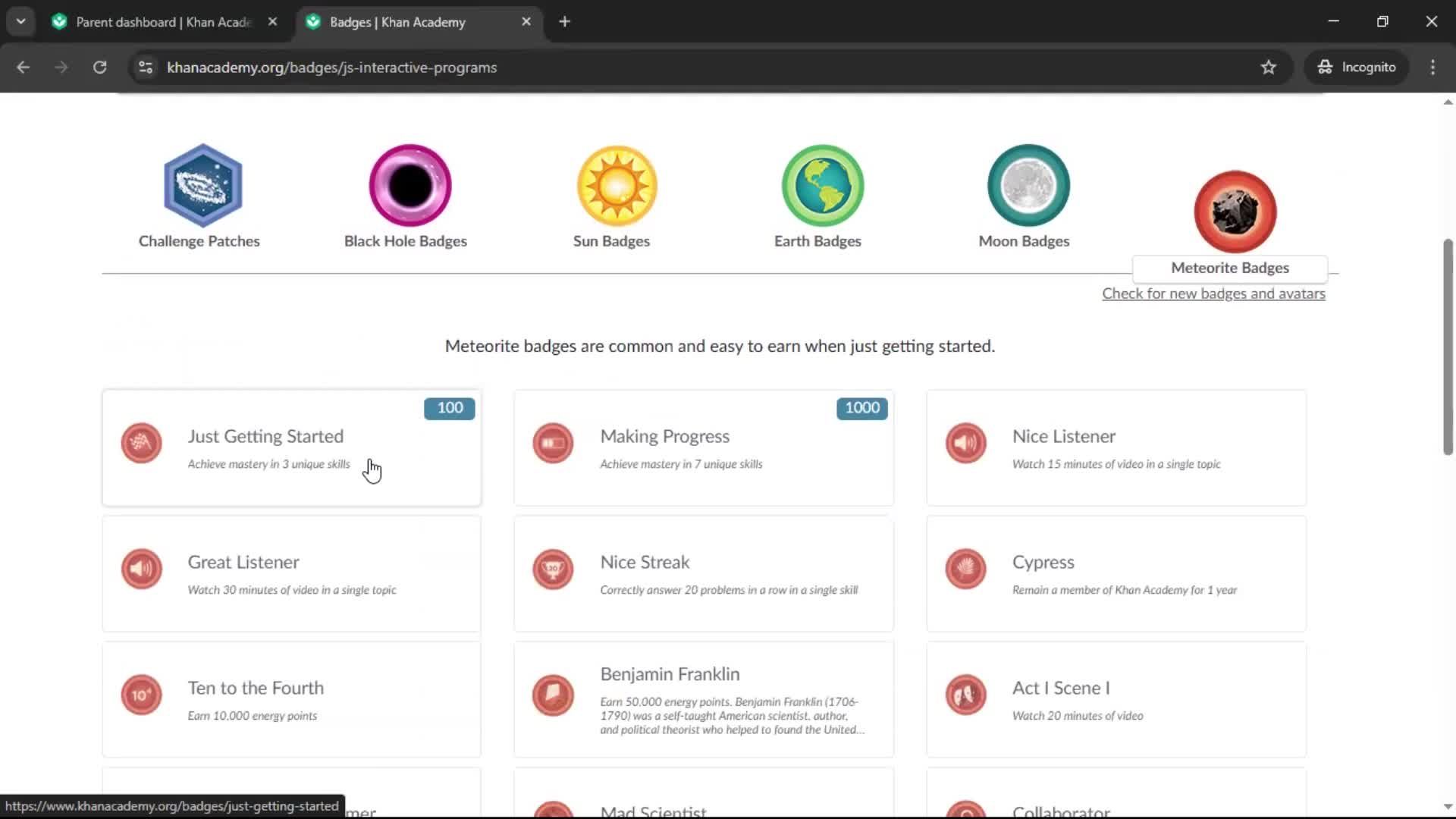Click the Incognito profile button
This screenshot has width=1456, height=819.
coord(1357,67)
